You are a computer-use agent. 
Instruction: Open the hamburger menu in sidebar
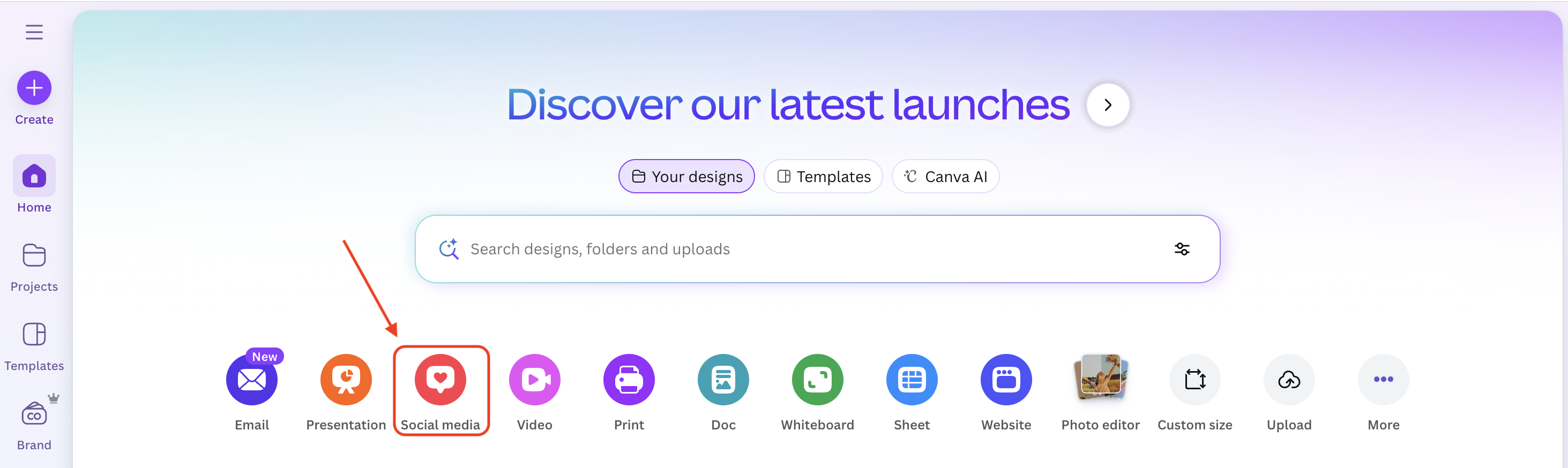(x=34, y=32)
